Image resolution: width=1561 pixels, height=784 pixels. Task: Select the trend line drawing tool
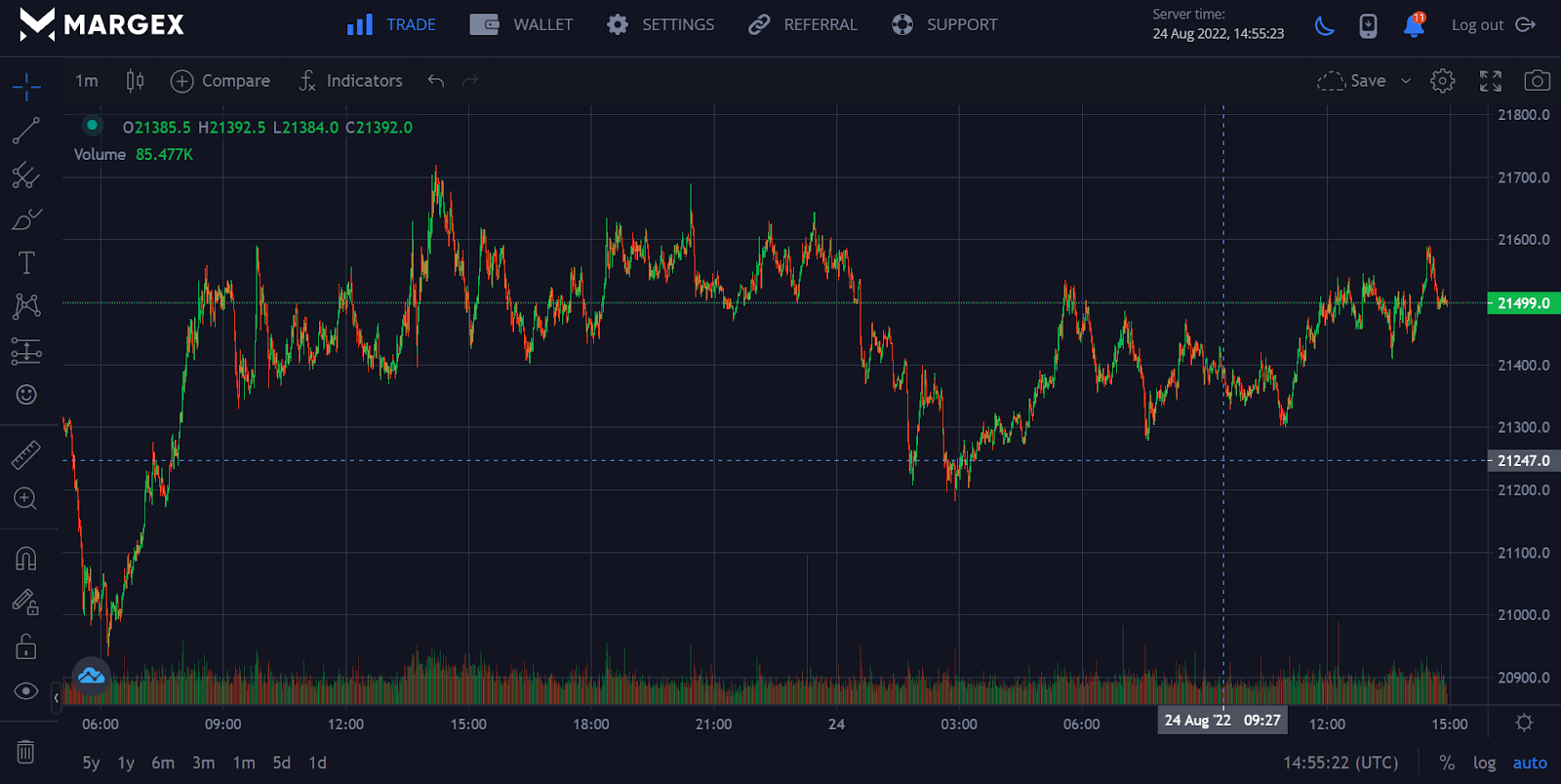(x=26, y=131)
